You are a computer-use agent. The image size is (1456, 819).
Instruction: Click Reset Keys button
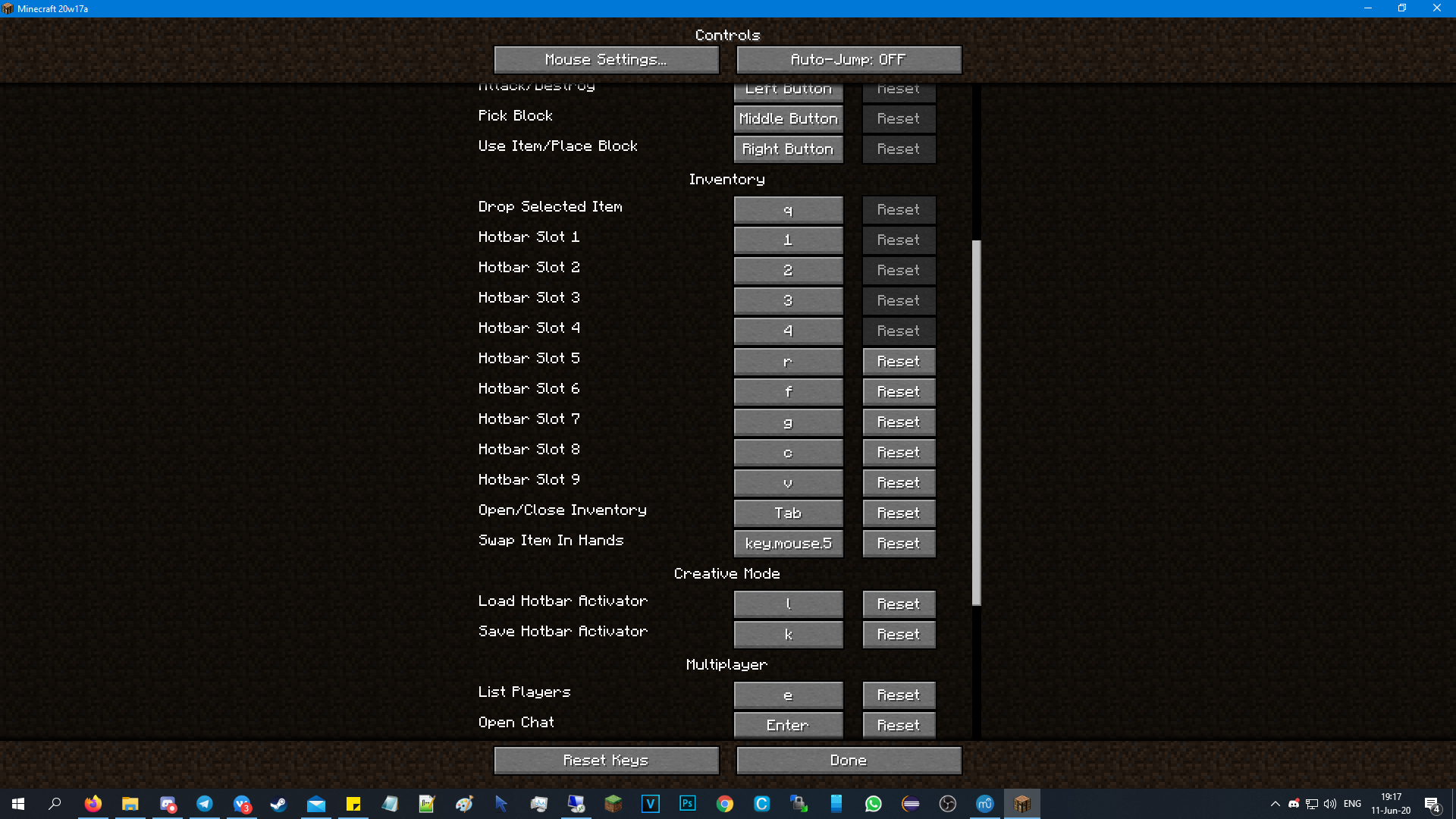coord(606,761)
